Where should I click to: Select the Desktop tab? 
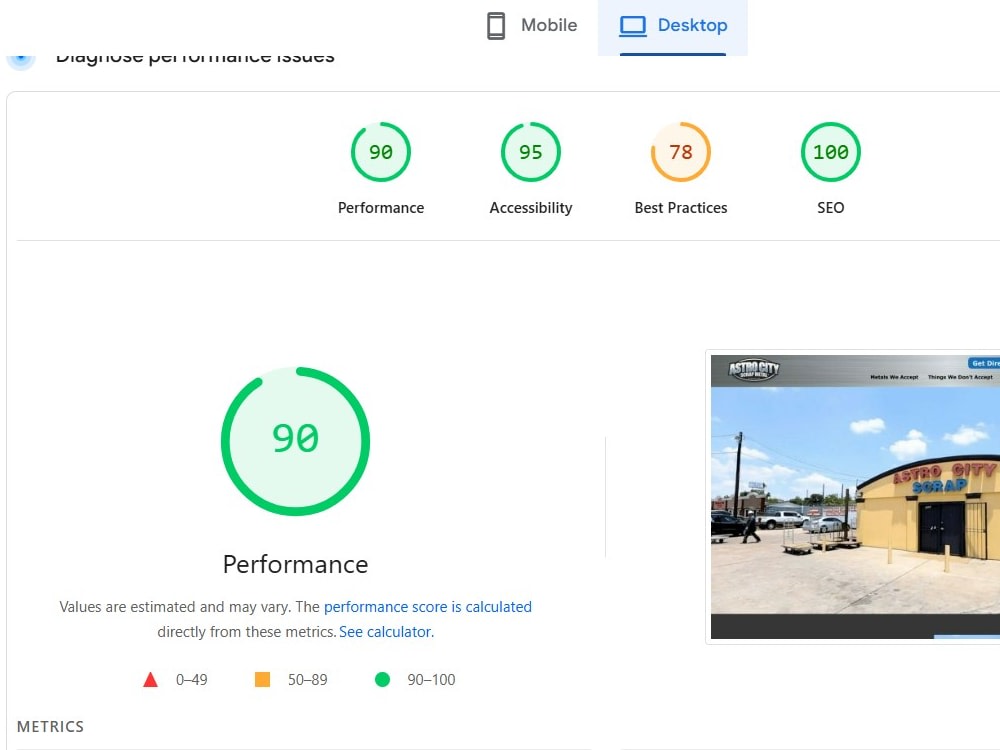673,26
